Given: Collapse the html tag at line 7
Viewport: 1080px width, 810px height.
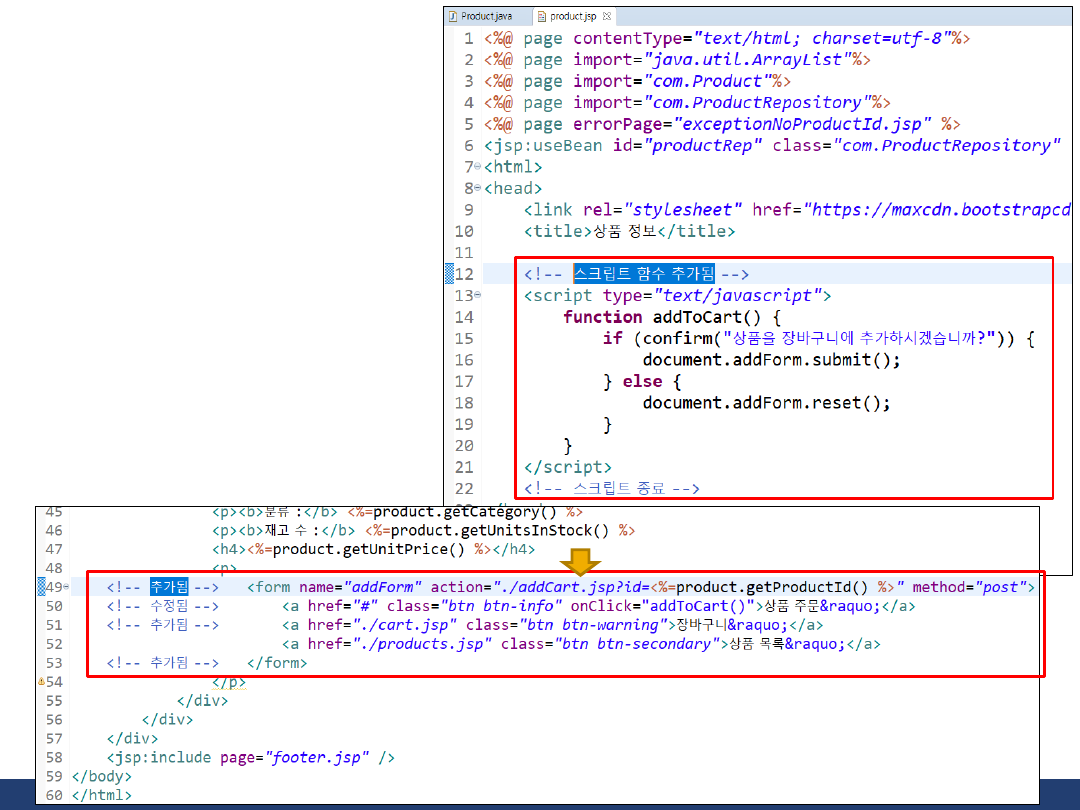Looking at the screenshot, I should (477, 167).
